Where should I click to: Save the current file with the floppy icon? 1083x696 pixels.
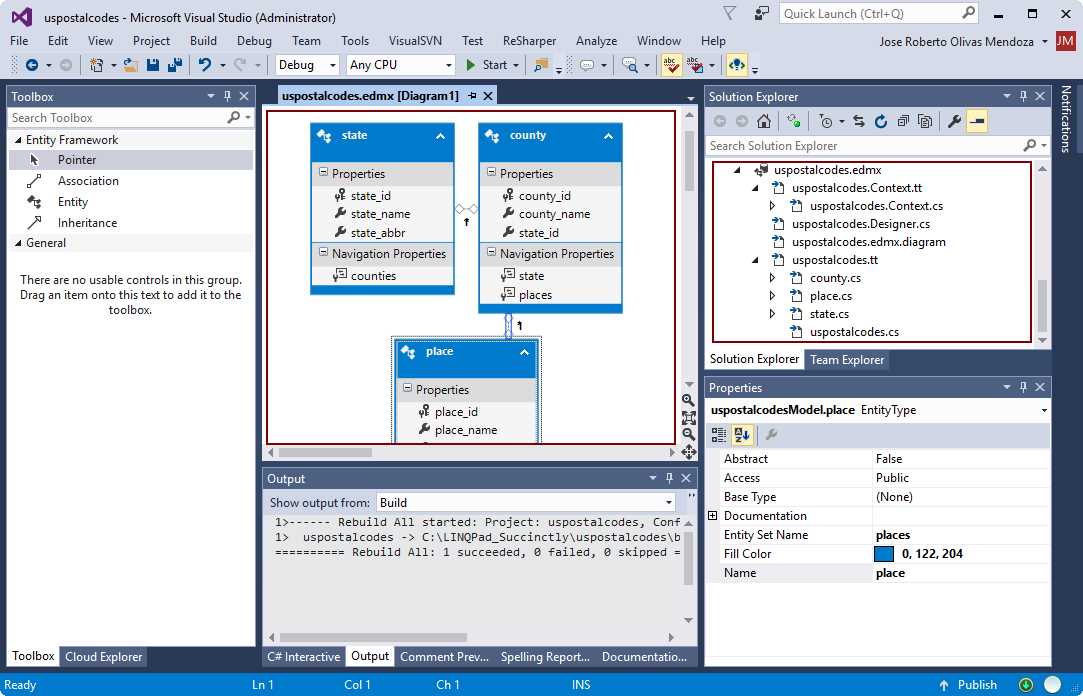pyautogui.click(x=153, y=65)
